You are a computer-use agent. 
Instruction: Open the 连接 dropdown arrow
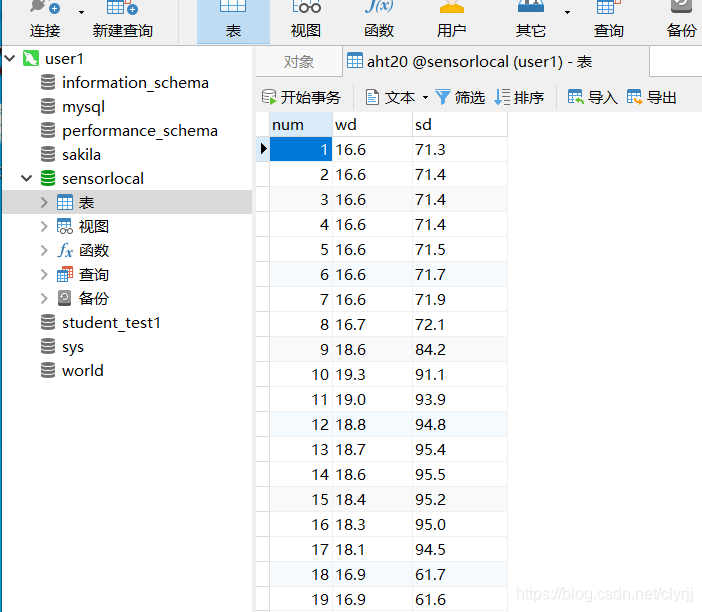[81, 12]
